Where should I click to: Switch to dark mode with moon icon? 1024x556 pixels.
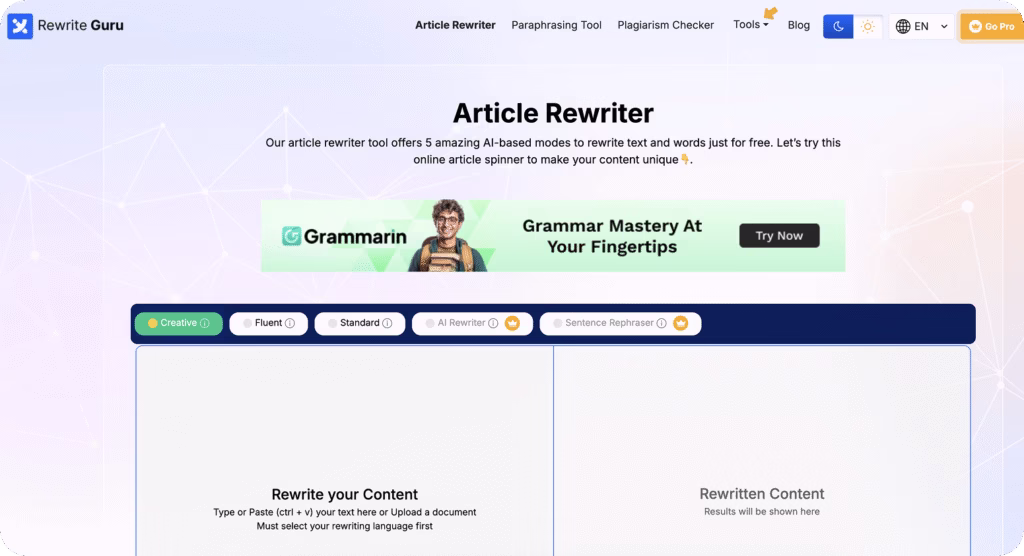tap(838, 27)
